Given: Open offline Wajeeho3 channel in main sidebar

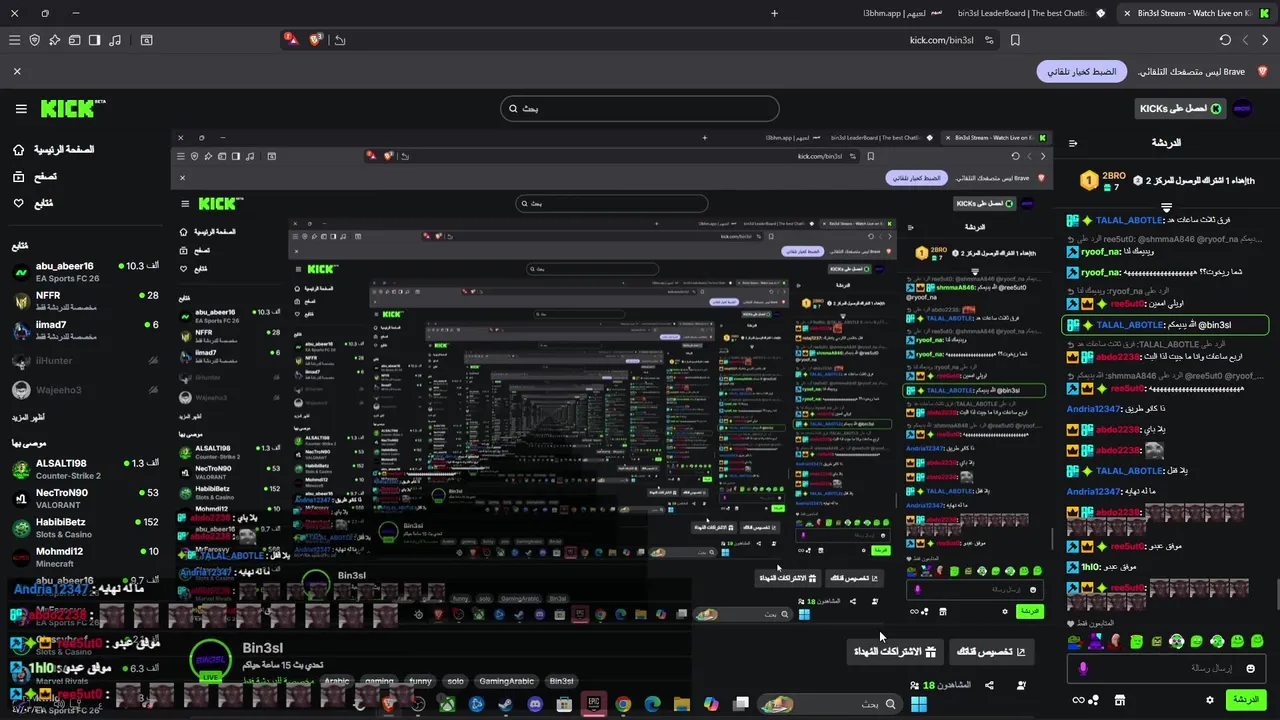Looking at the screenshot, I should click(x=84, y=390).
